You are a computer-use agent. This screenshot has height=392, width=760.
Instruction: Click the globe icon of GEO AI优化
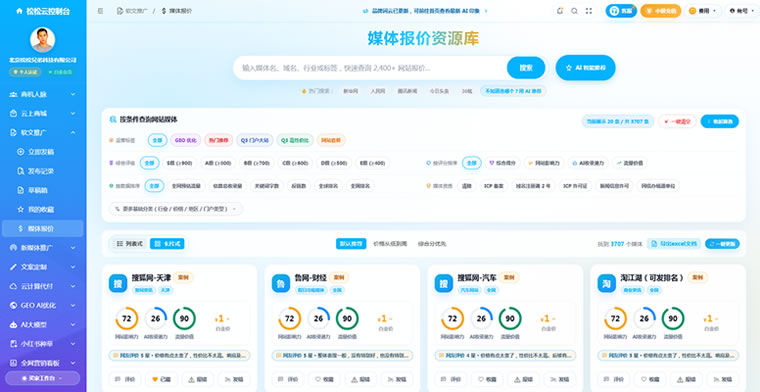point(13,305)
